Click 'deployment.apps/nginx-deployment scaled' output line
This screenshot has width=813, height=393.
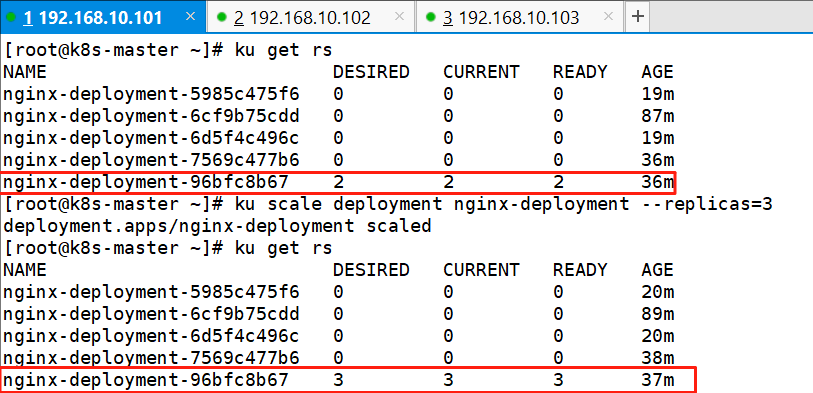[217, 226]
